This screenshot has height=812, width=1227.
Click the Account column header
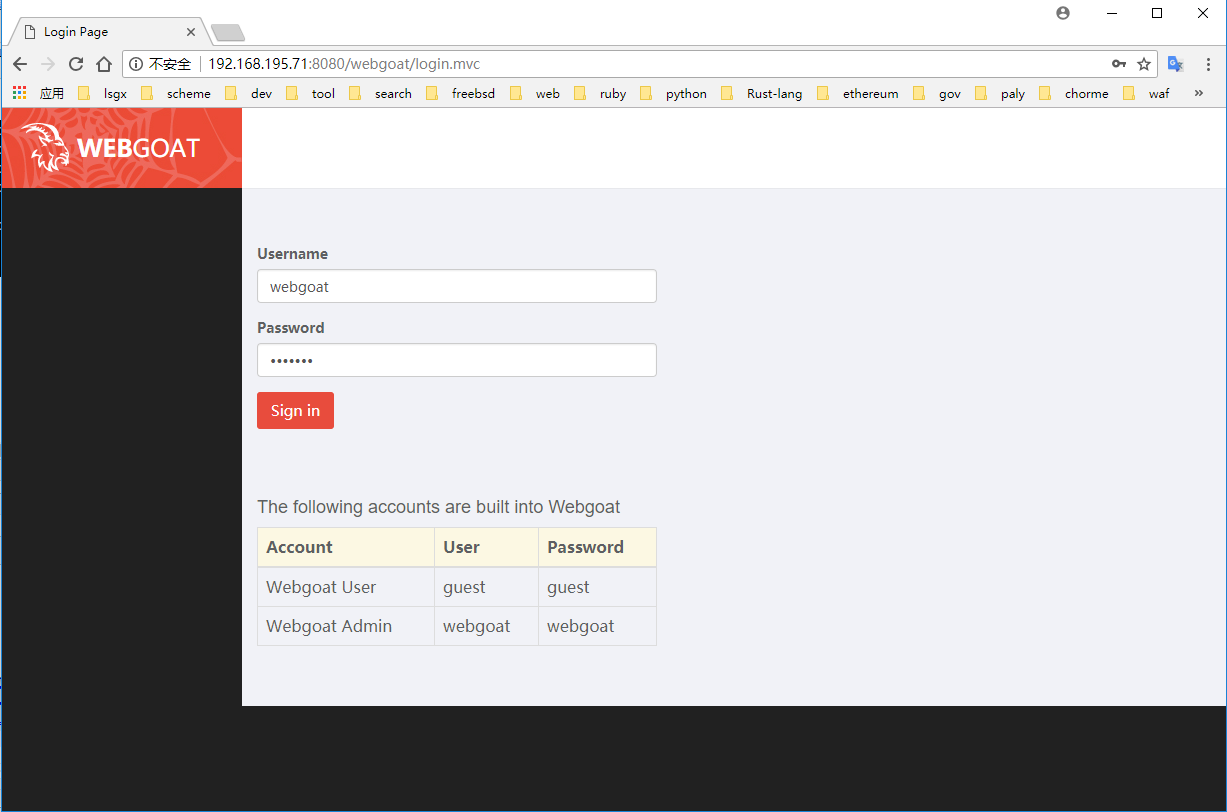pyautogui.click(x=346, y=547)
